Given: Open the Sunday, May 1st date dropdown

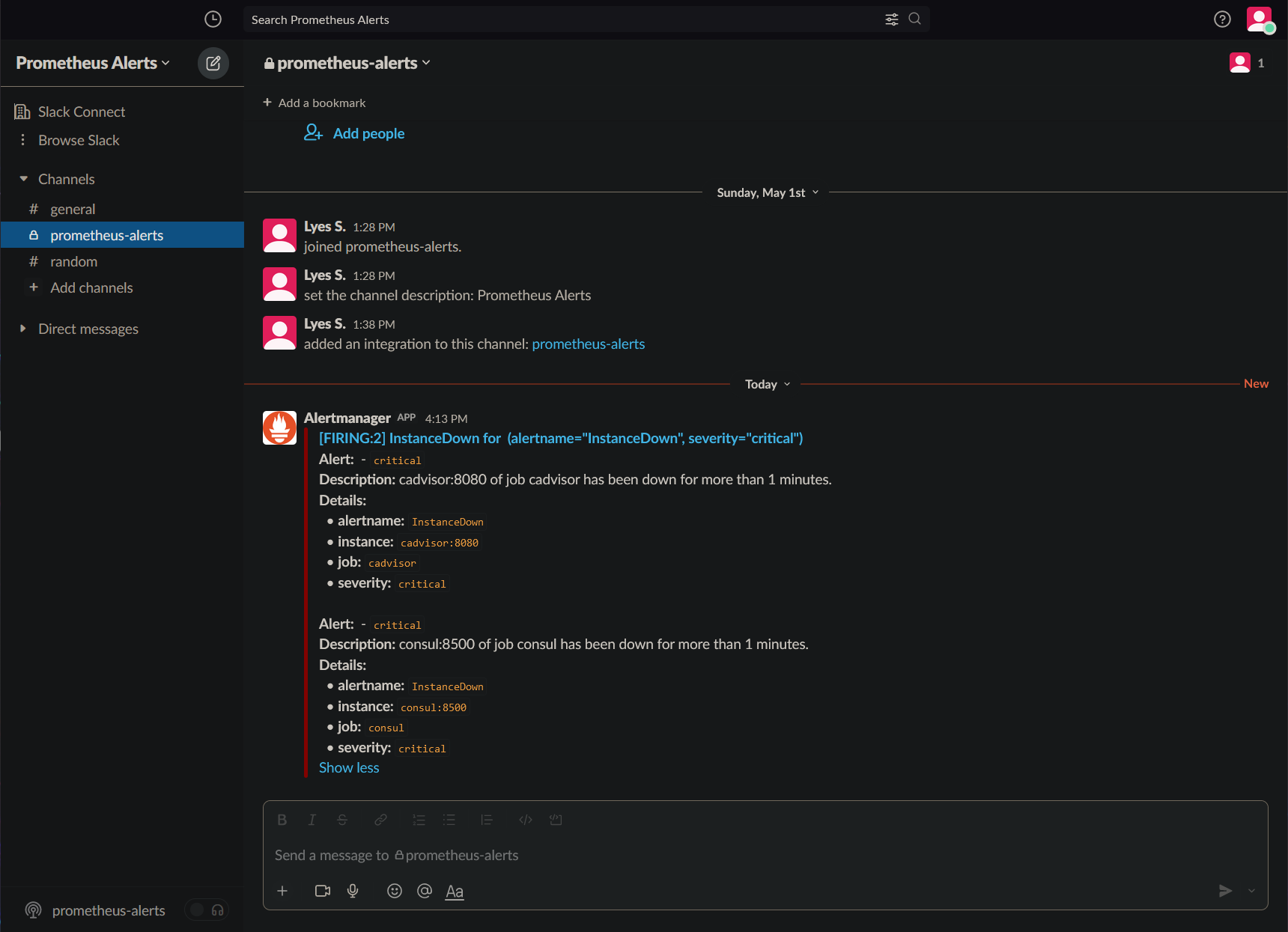Looking at the screenshot, I should tap(768, 192).
